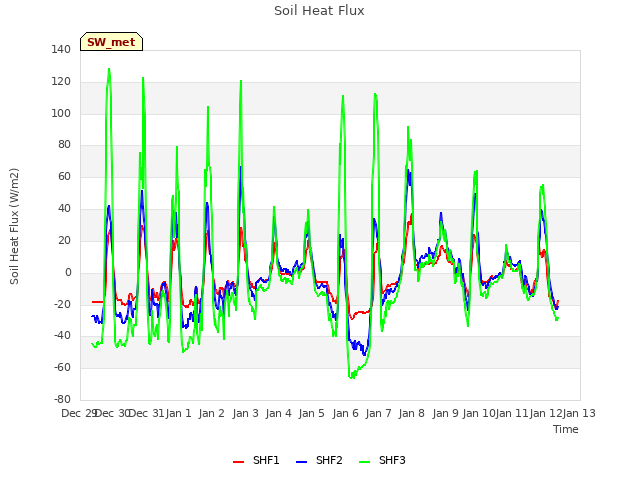Click the Soil Heat Flux (W/m2) axis title

click(x=14, y=226)
